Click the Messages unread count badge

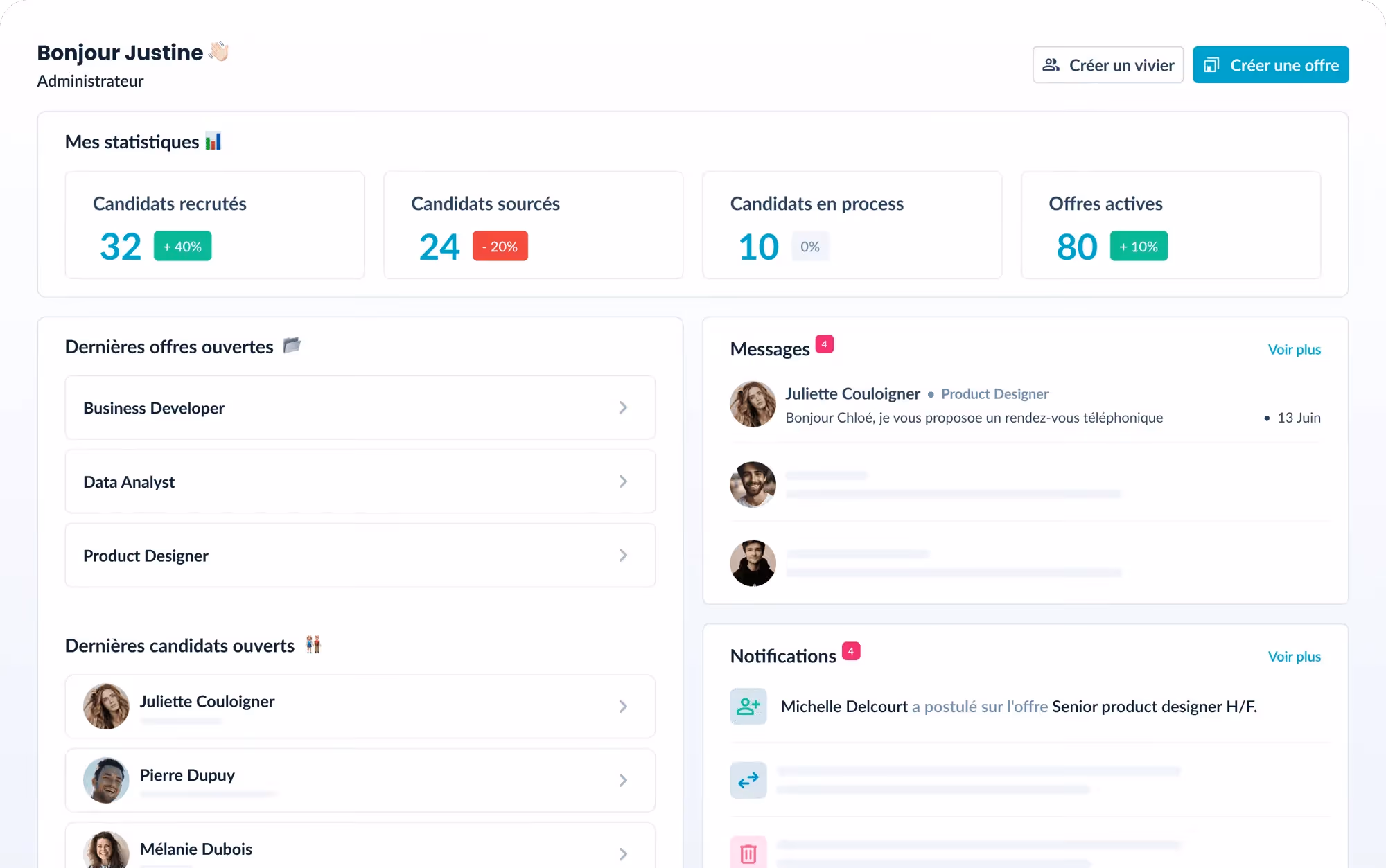point(824,344)
